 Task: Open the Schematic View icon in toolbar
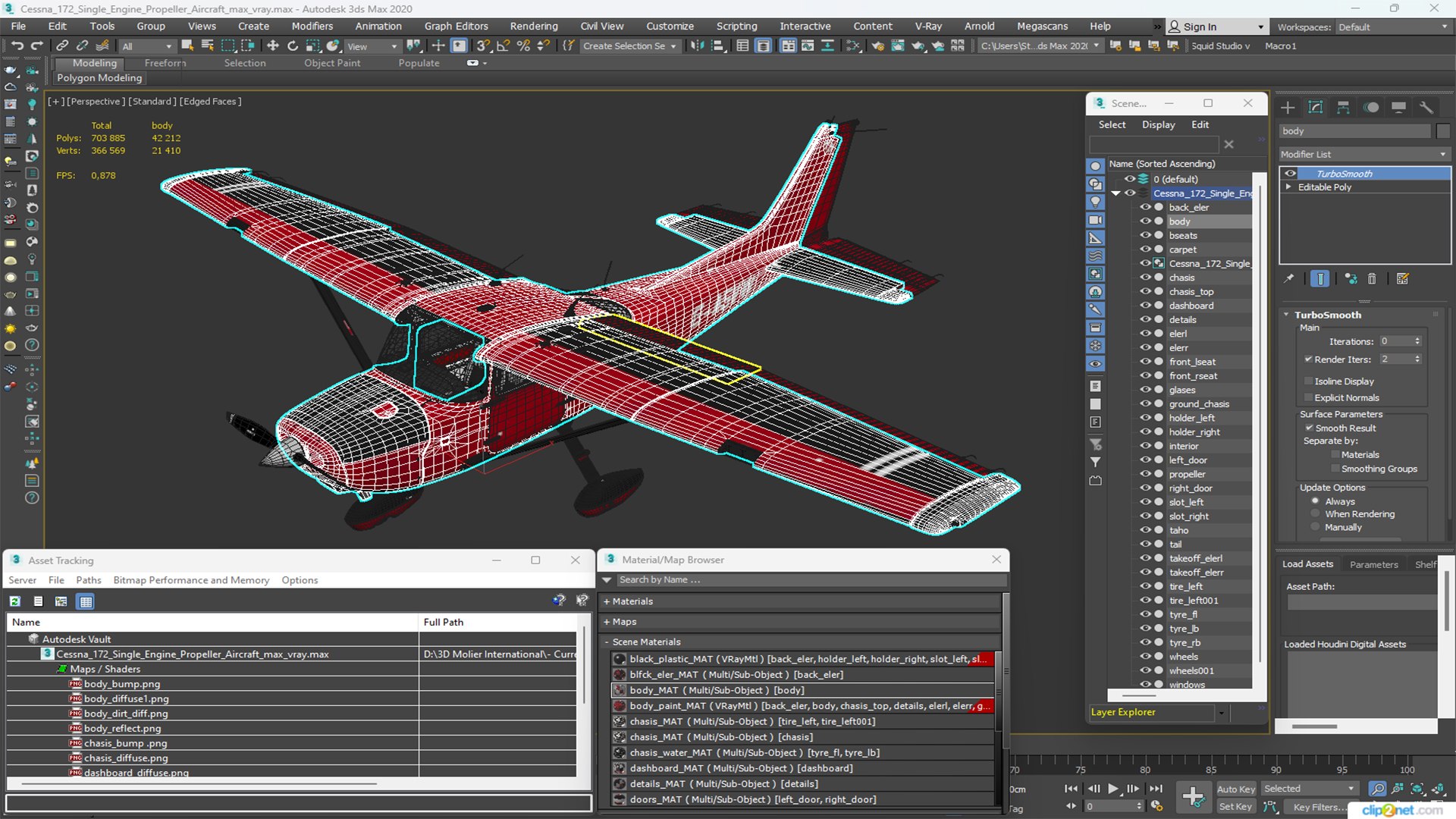click(854, 46)
